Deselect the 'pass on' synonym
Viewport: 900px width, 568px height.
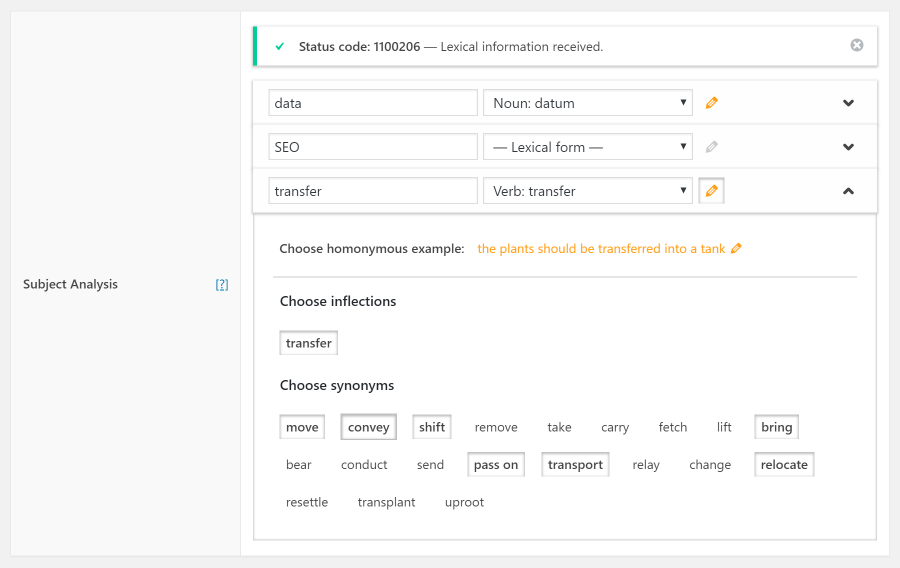(x=496, y=465)
